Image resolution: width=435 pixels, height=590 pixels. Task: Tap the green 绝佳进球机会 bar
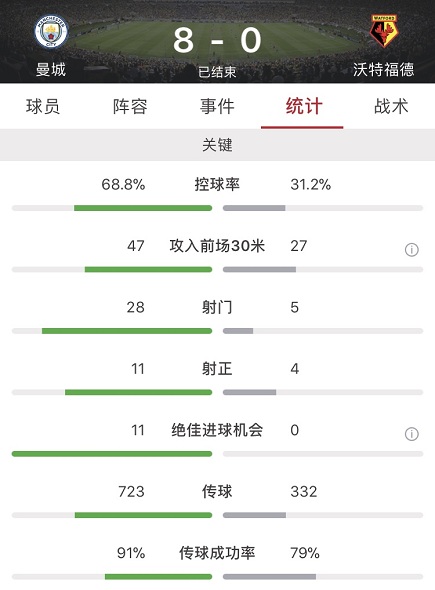point(112,454)
